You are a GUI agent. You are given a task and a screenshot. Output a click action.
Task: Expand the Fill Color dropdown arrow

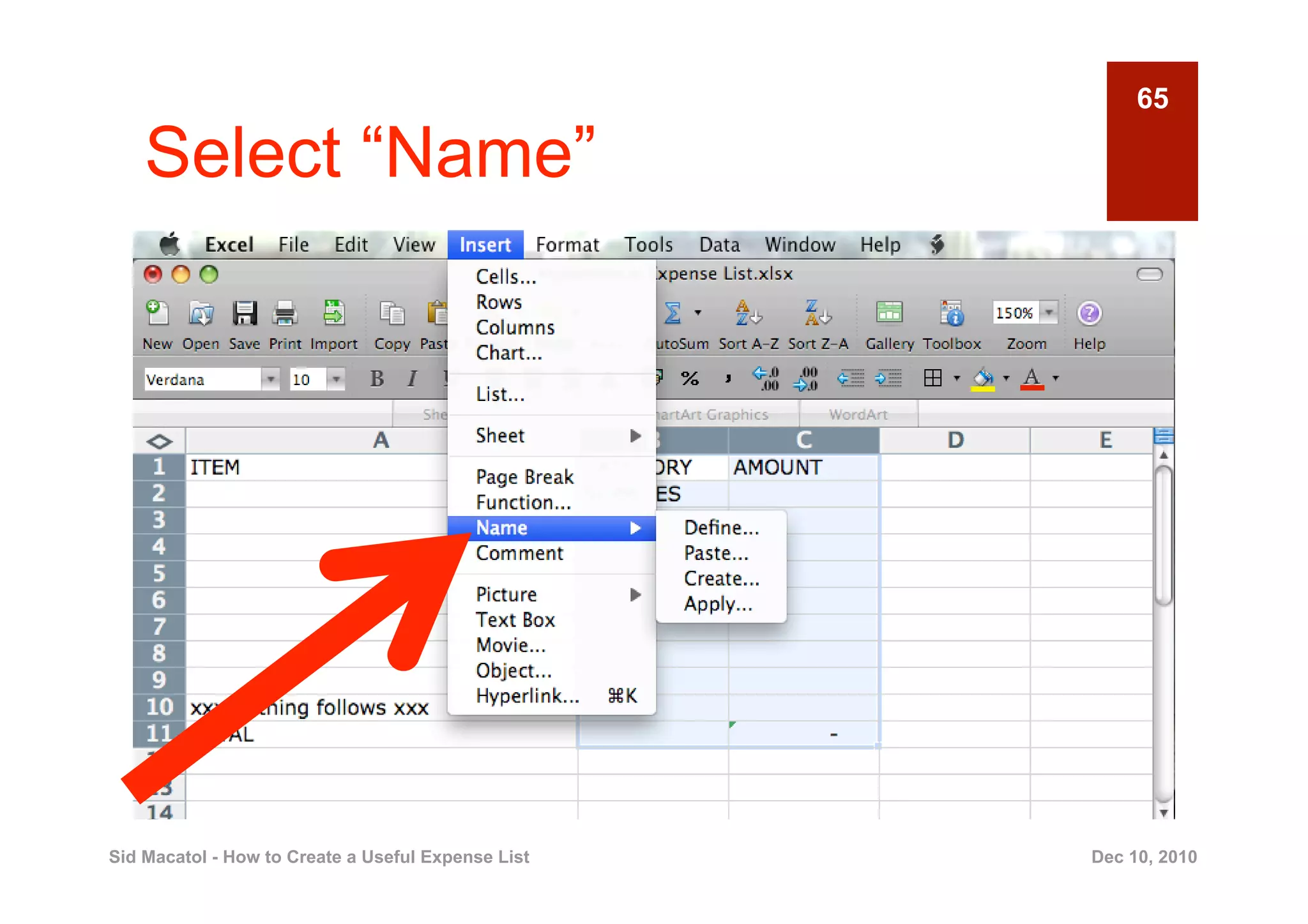point(1006,378)
